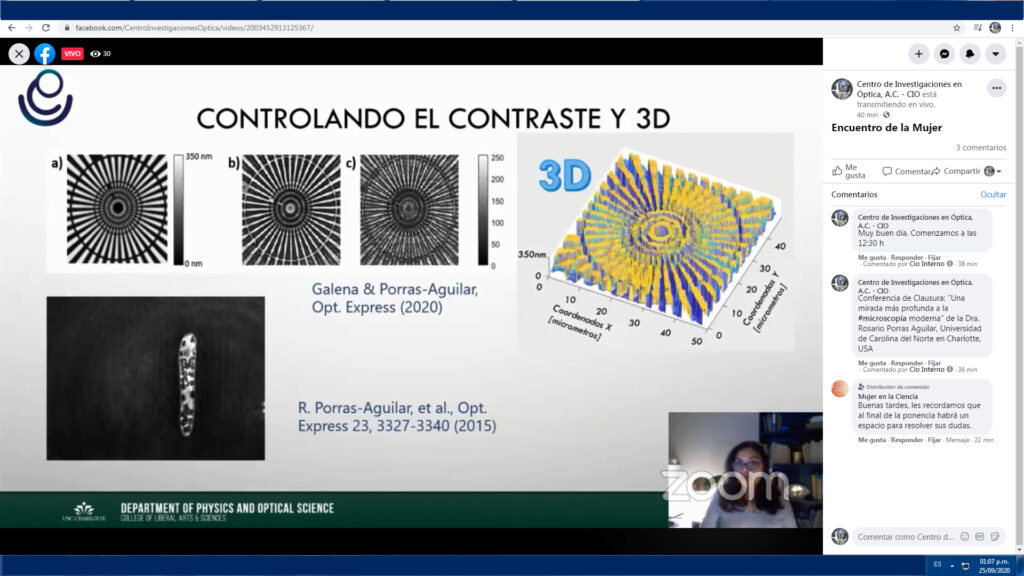Reply to the Mujer en la Ciencia comment
1024x576 pixels.
[x=907, y=440]
